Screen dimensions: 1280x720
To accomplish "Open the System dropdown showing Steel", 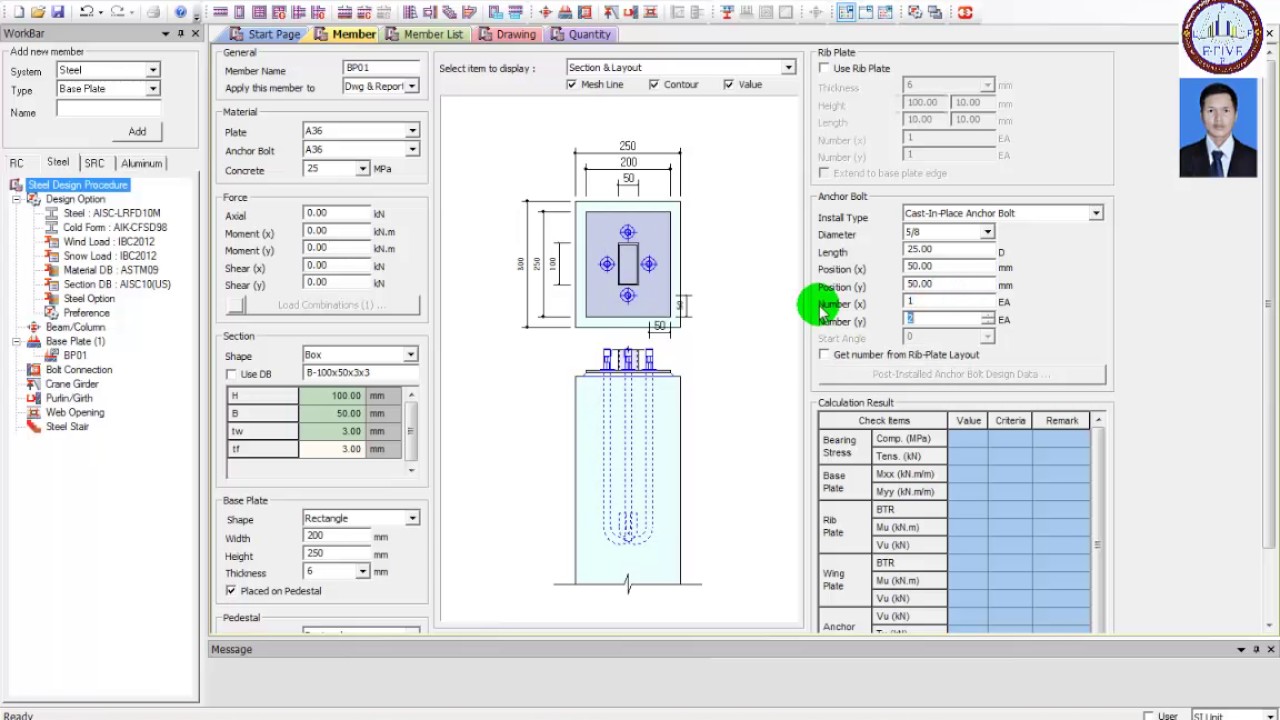I will click(153, 70).
